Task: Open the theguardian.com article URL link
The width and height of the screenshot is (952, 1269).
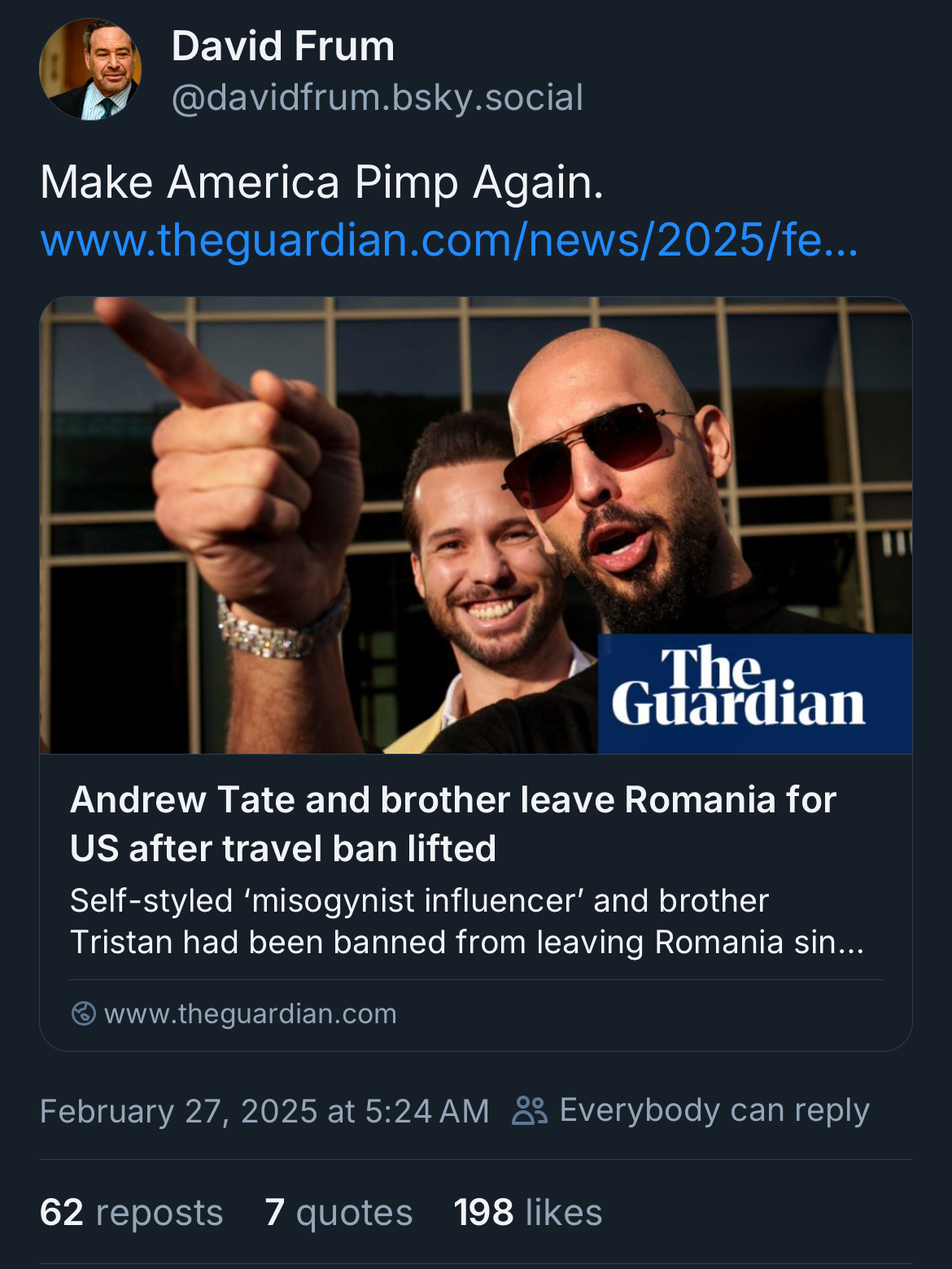Action: pos(449,240)
